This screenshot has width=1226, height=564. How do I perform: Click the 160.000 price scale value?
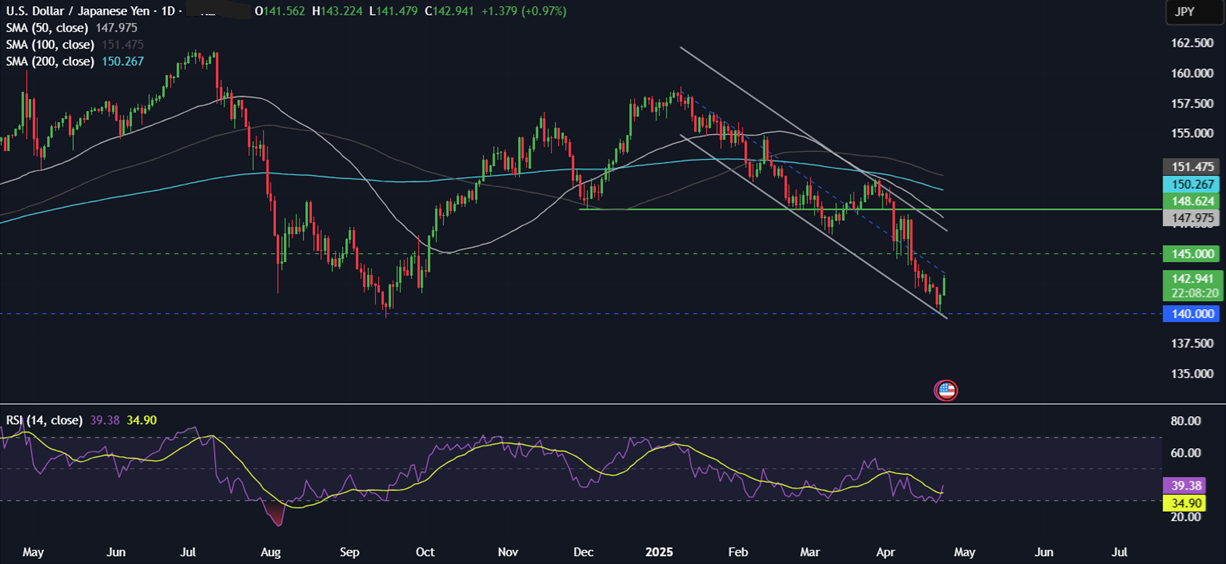click(1192, 74)
